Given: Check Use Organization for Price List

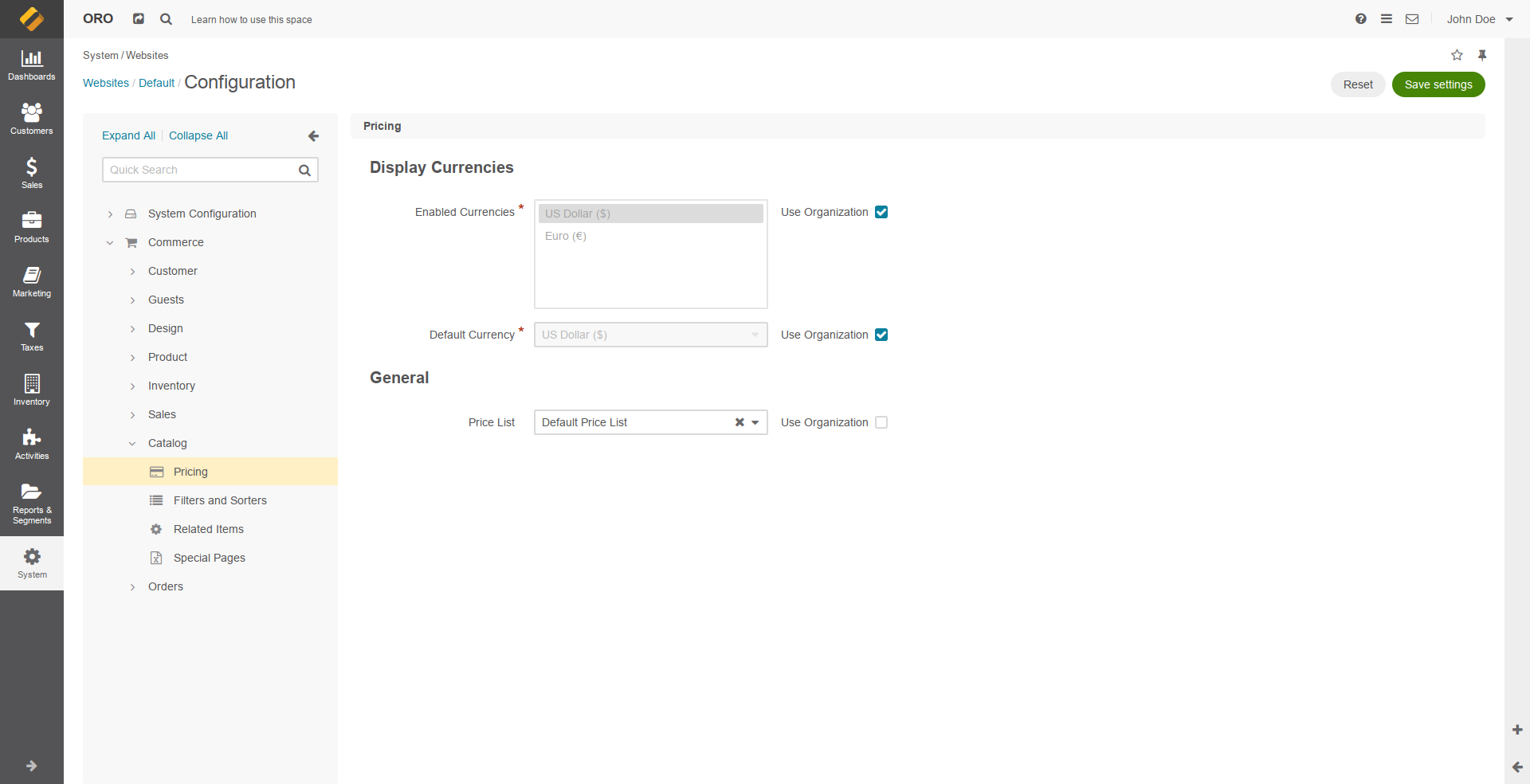Looking at the screenshot, I should (881, 422).
